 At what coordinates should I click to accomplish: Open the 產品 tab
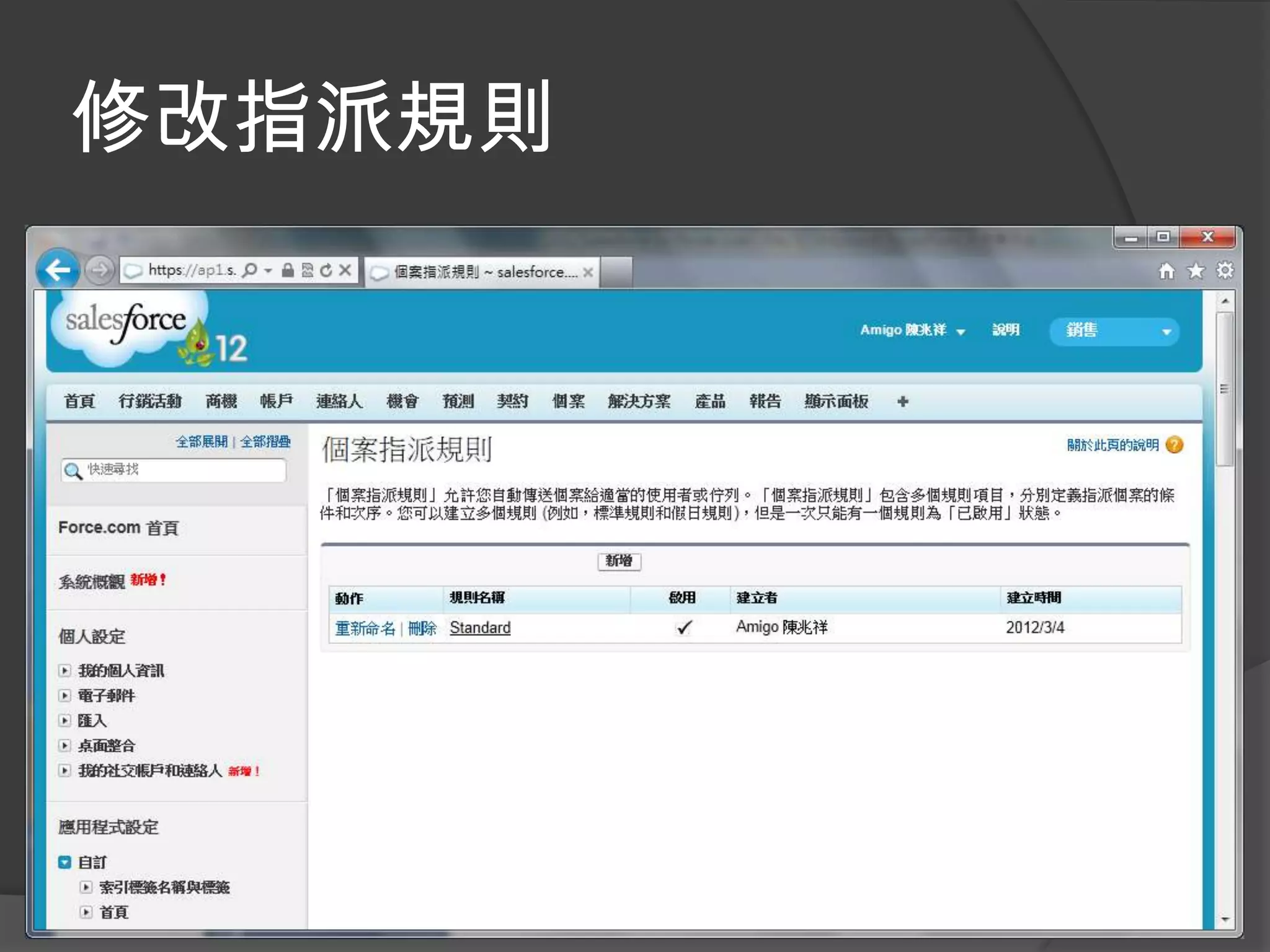(710, 402)
